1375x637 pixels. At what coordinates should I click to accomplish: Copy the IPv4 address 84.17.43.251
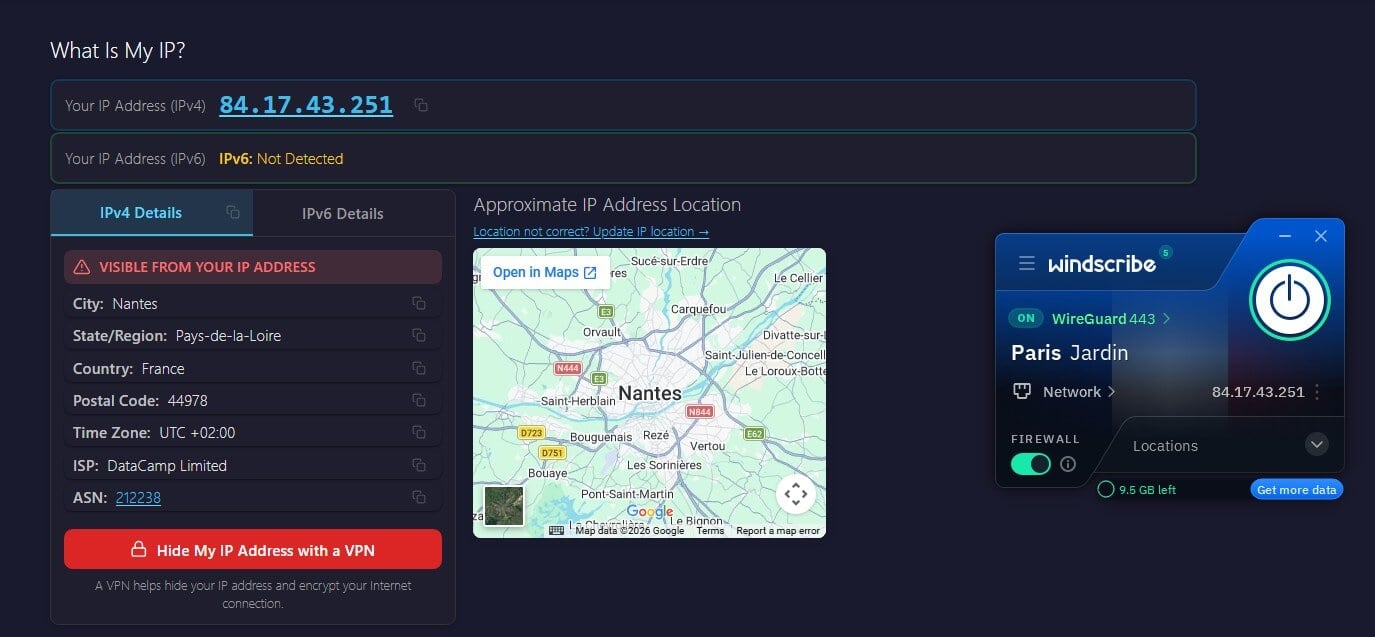tap(421, 105)
